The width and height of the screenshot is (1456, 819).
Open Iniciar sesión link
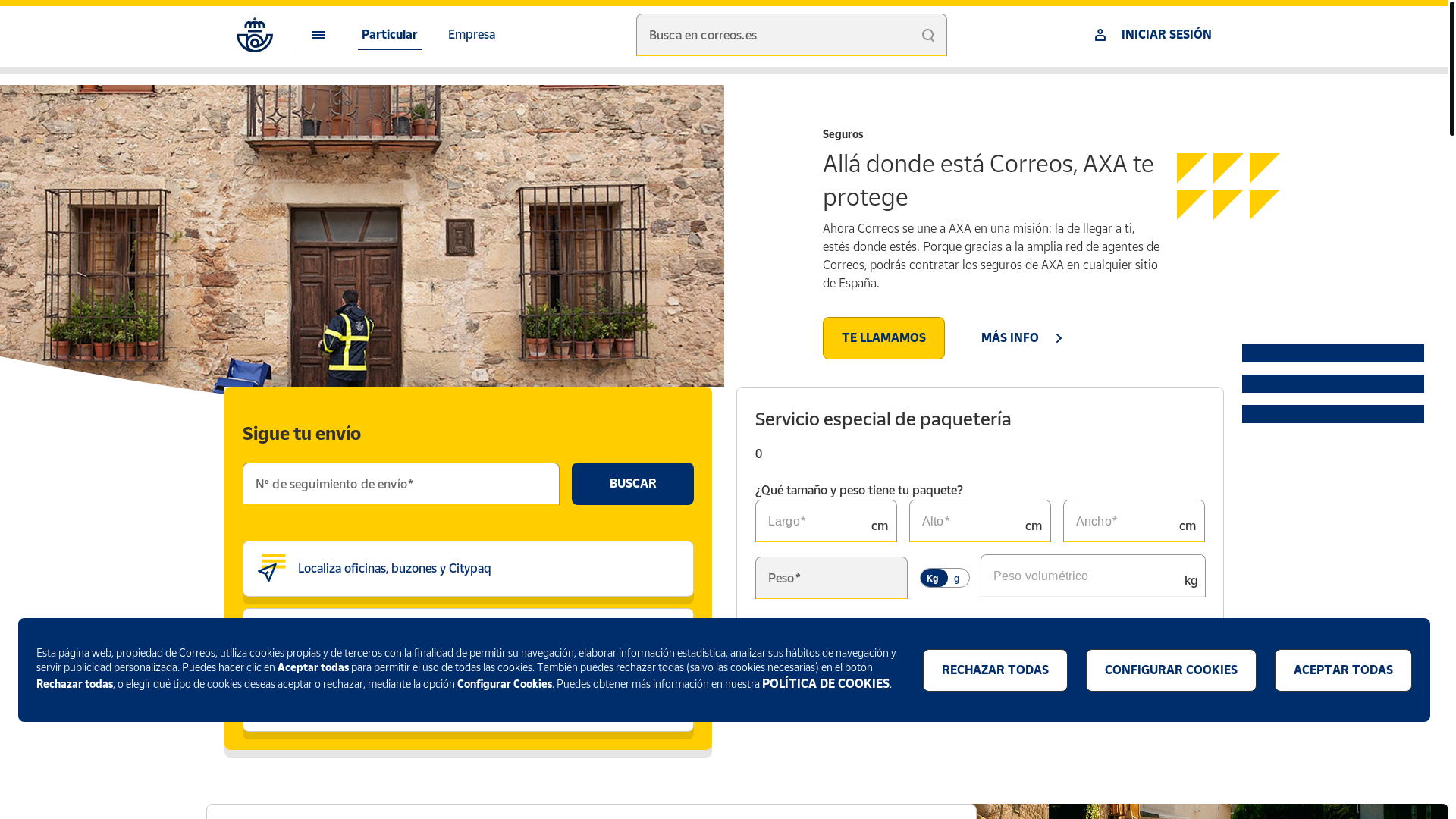(1166, 35)
